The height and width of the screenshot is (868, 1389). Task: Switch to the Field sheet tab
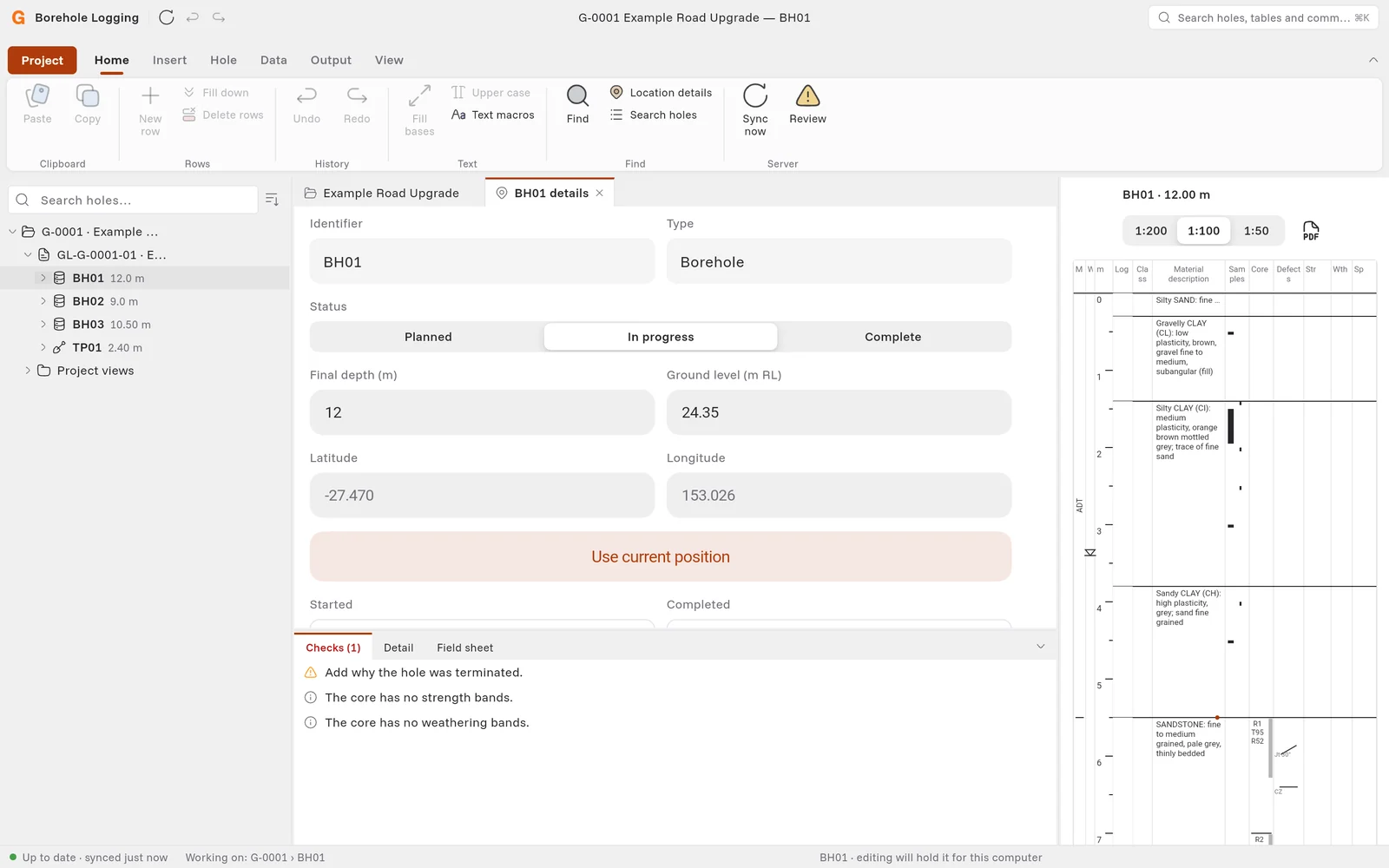coord(465,648)
